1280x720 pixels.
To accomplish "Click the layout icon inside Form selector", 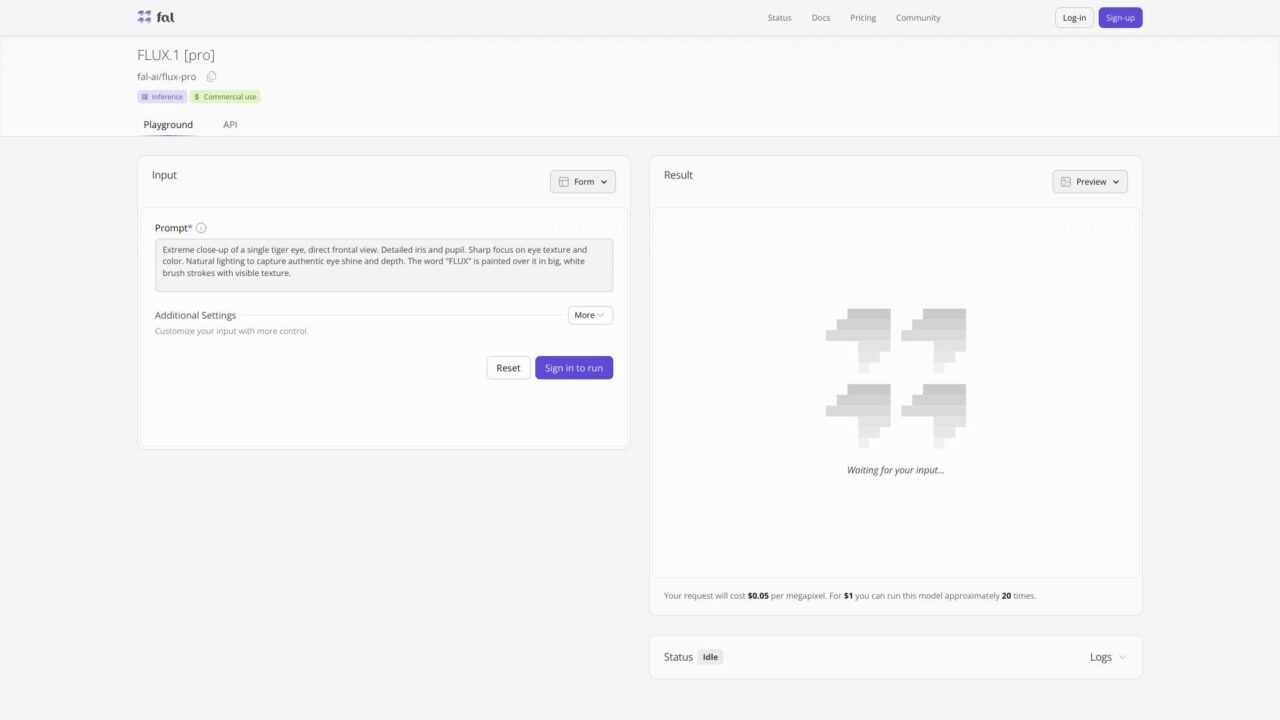I will pos(566,181).
